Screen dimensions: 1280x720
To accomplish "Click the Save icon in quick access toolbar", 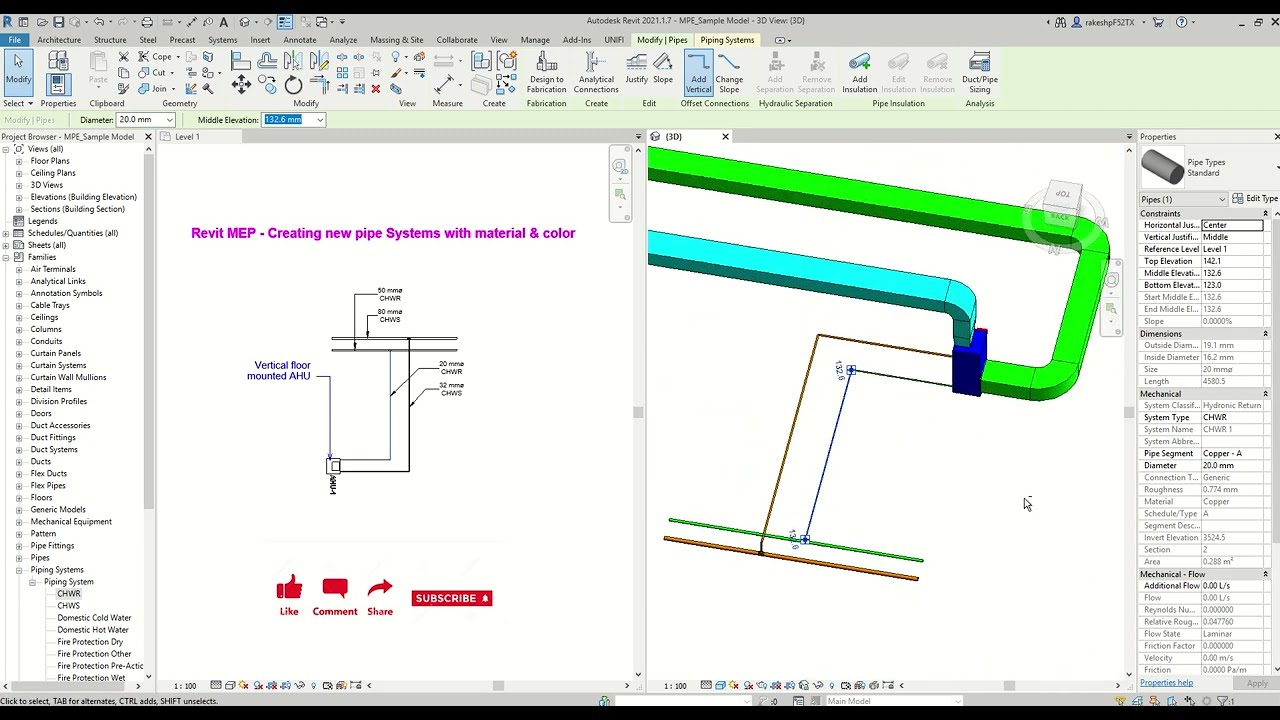I will click(x=59, y=21).
